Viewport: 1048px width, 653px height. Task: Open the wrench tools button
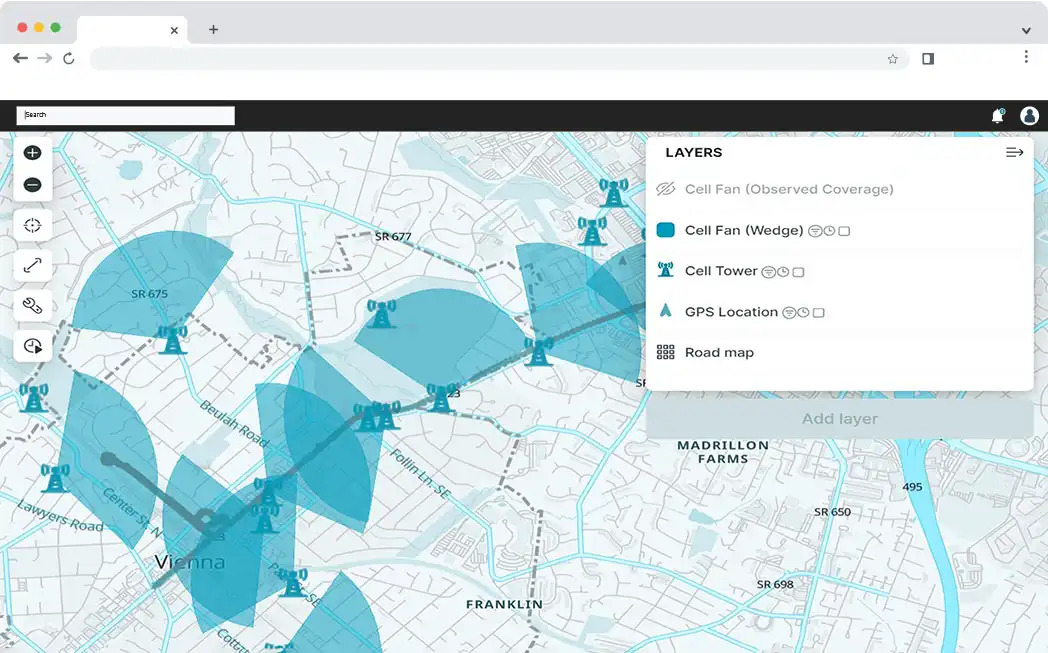(x=32, y=306)
